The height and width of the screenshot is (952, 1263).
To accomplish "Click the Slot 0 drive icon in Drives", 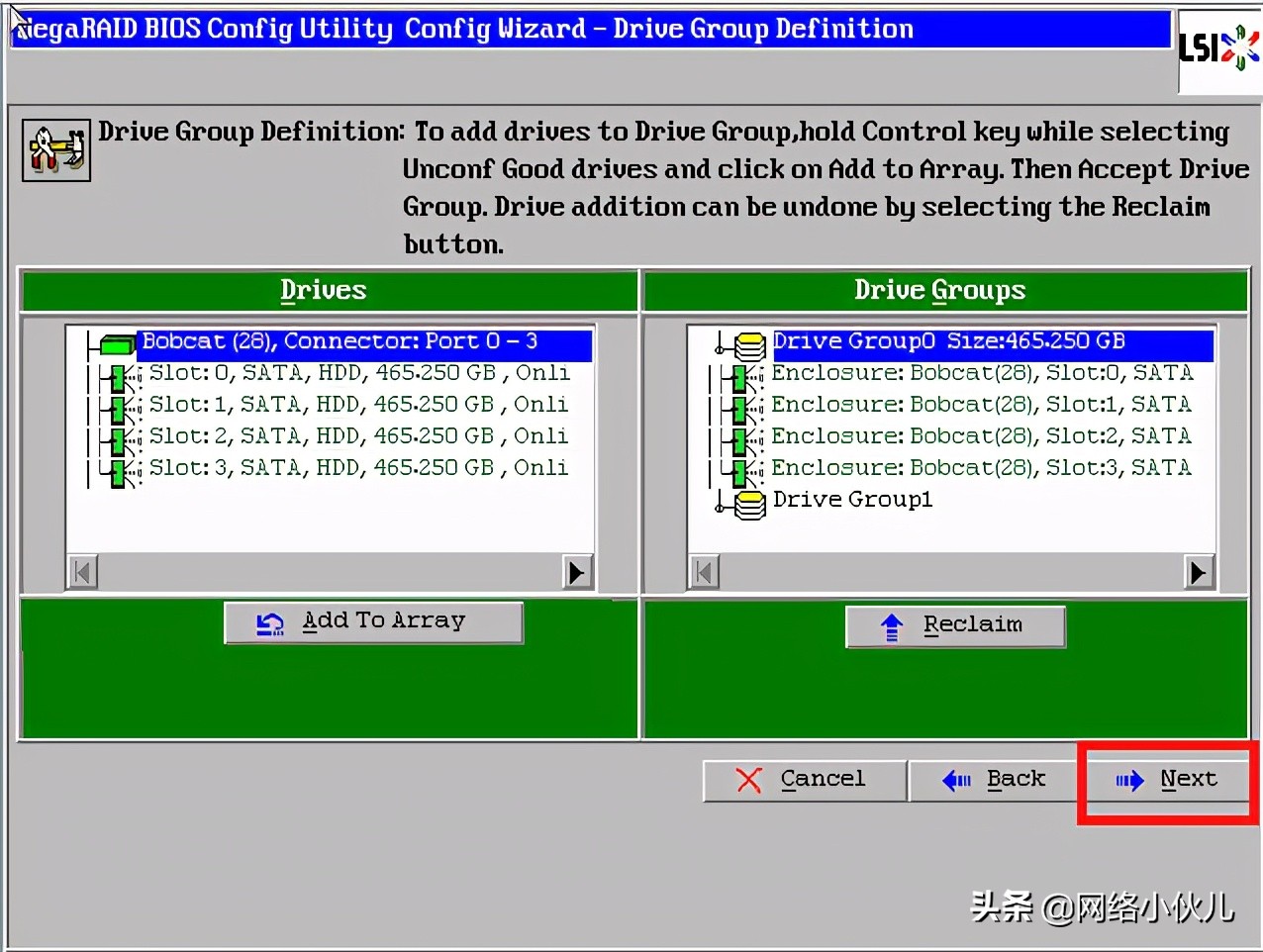I will pos(123,376).
